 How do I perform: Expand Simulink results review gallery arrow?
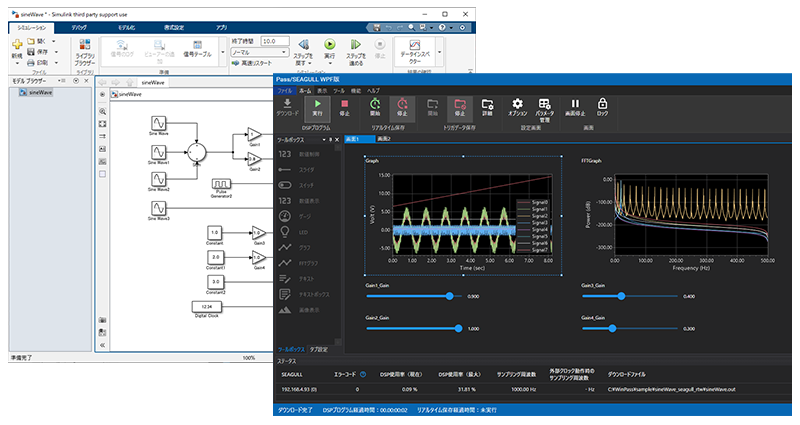439,52
